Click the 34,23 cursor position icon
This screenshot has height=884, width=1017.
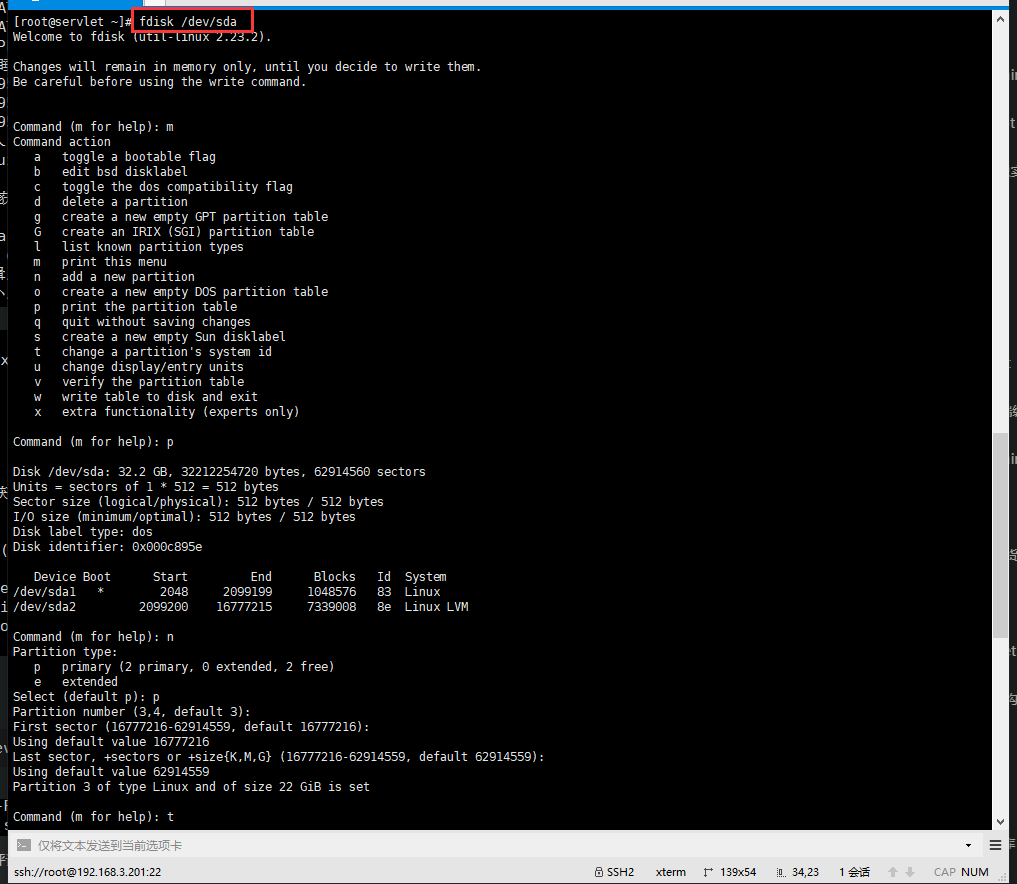click(779, 872)
